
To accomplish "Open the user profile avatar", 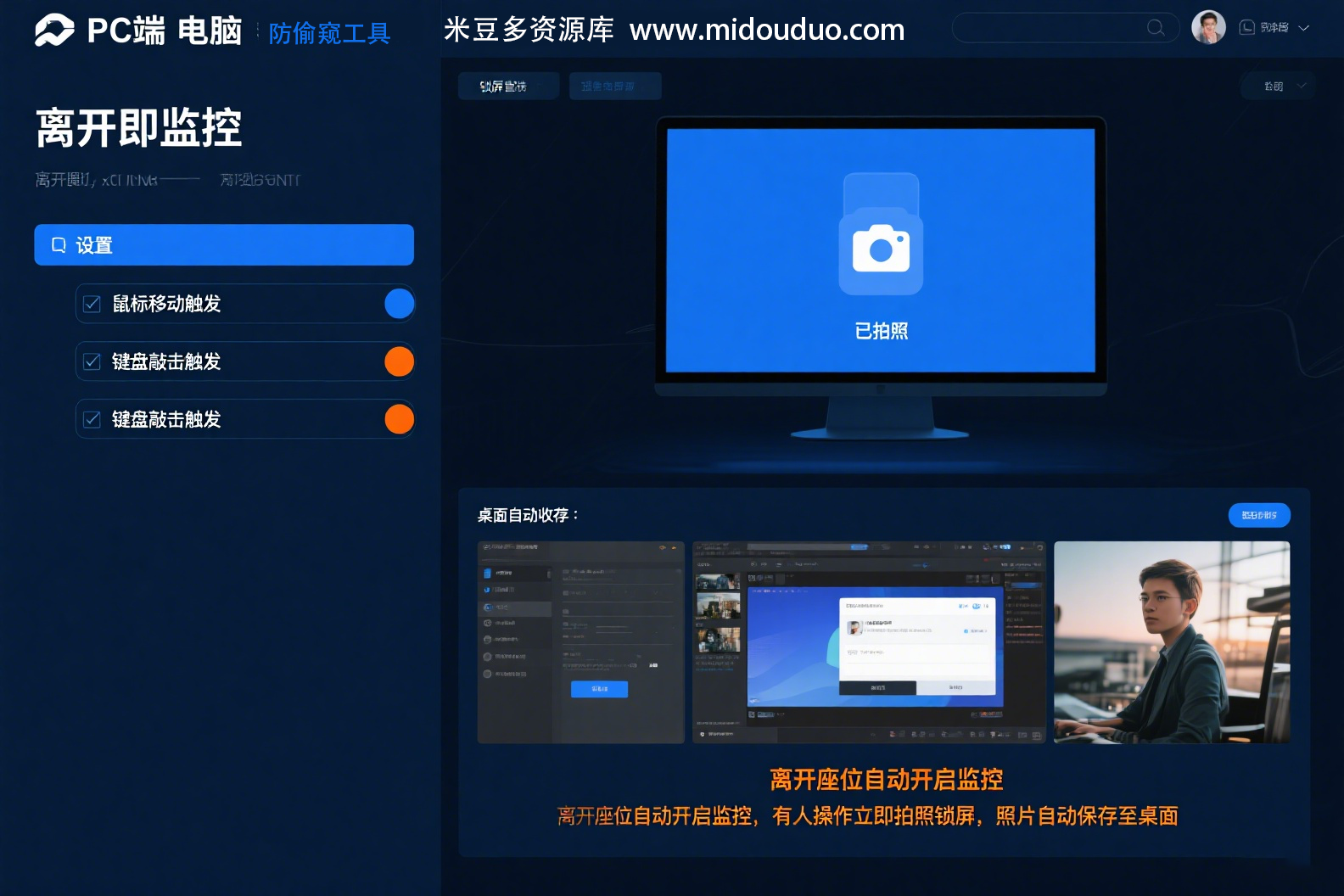I will [1208, 27].
